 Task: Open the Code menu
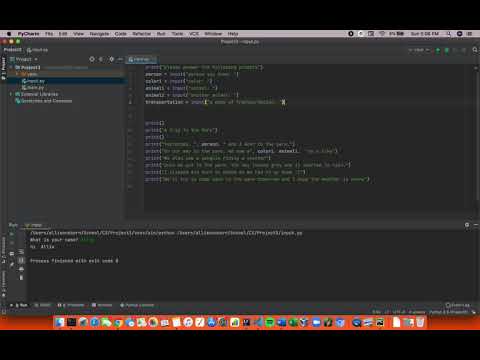(121, 34)
